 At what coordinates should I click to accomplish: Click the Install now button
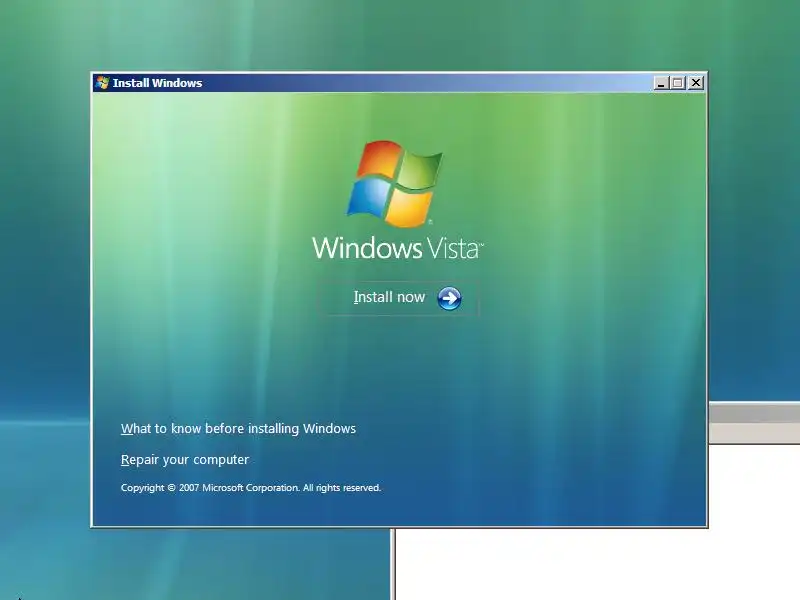pyautogui.click(x=398, y=298)
